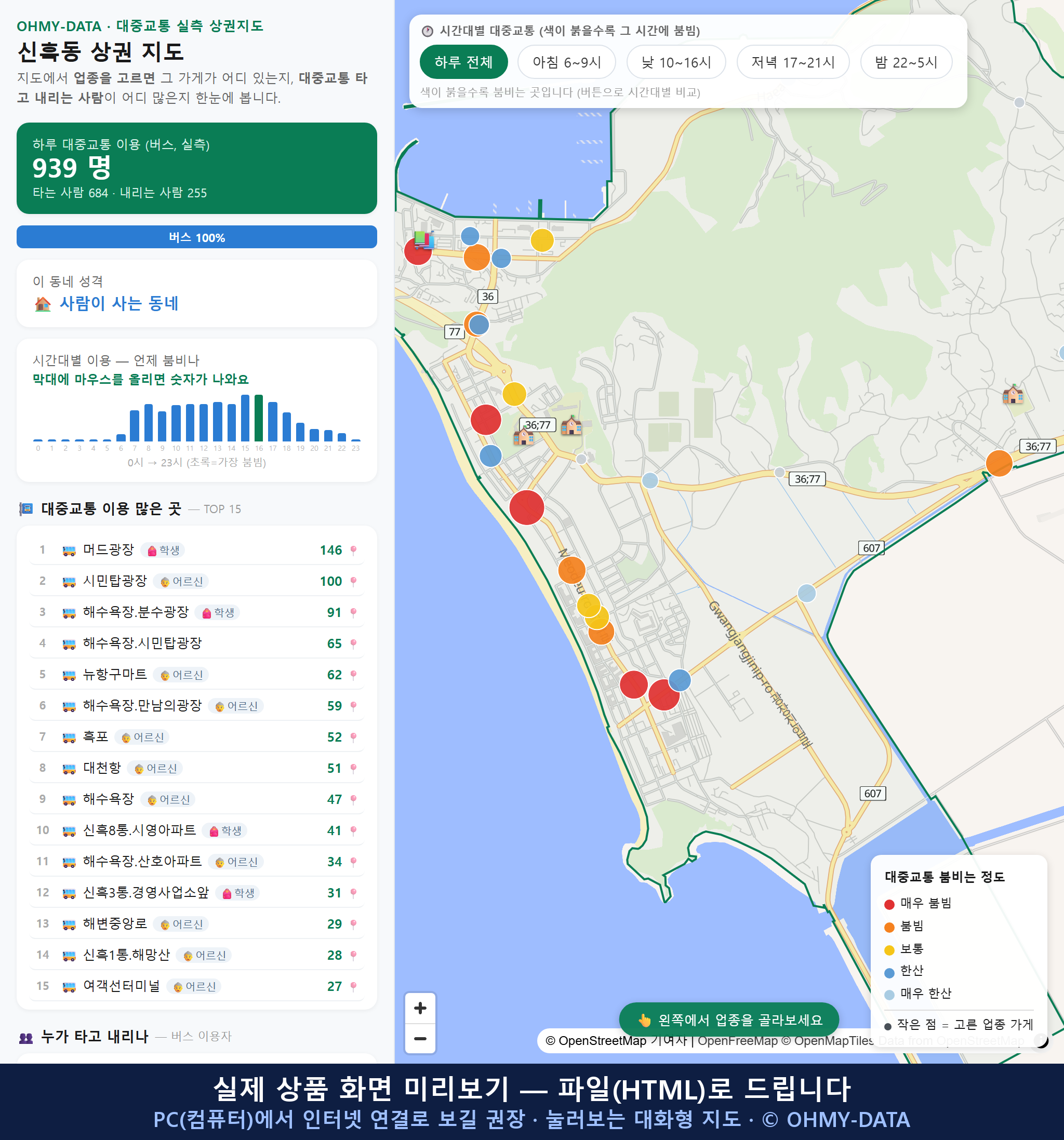Image resolution: width=1064 pixels, height=1140 pixels.
Task: Click pin icon in 신흑1통.해망산 row
Action: click(353, 955)
